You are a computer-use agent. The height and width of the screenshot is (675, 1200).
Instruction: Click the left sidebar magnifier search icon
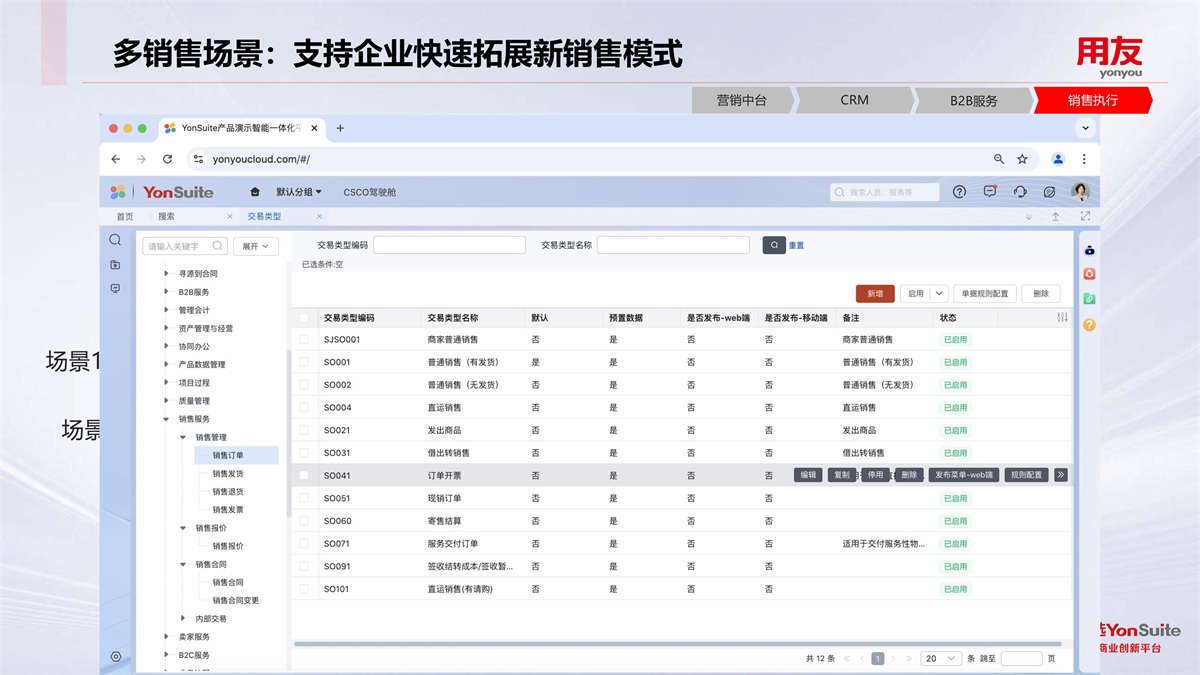116,240
